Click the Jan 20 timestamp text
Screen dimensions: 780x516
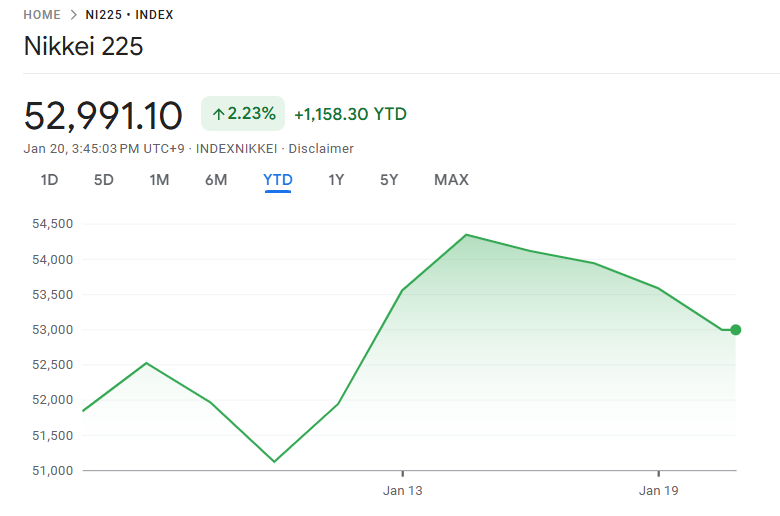click(x=104, y=149)
